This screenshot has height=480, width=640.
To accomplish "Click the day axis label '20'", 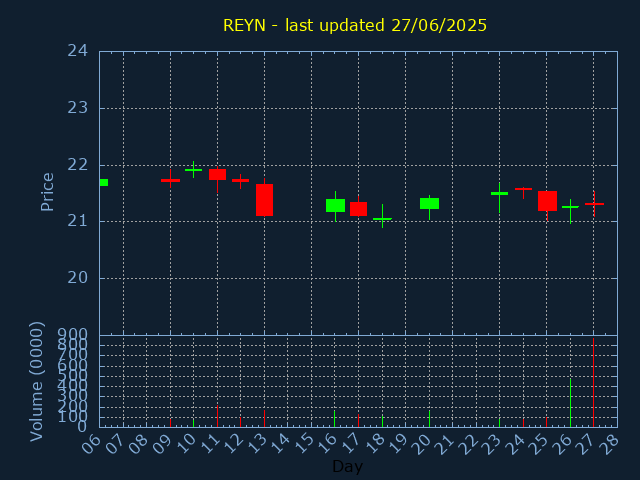I will (423, 444).
